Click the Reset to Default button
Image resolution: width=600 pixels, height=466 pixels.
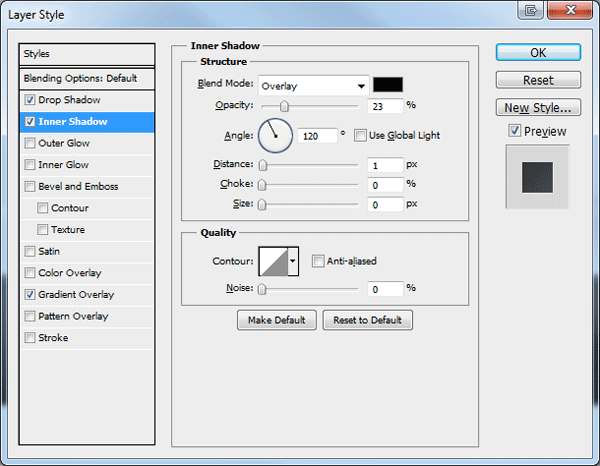pos(368,320)
